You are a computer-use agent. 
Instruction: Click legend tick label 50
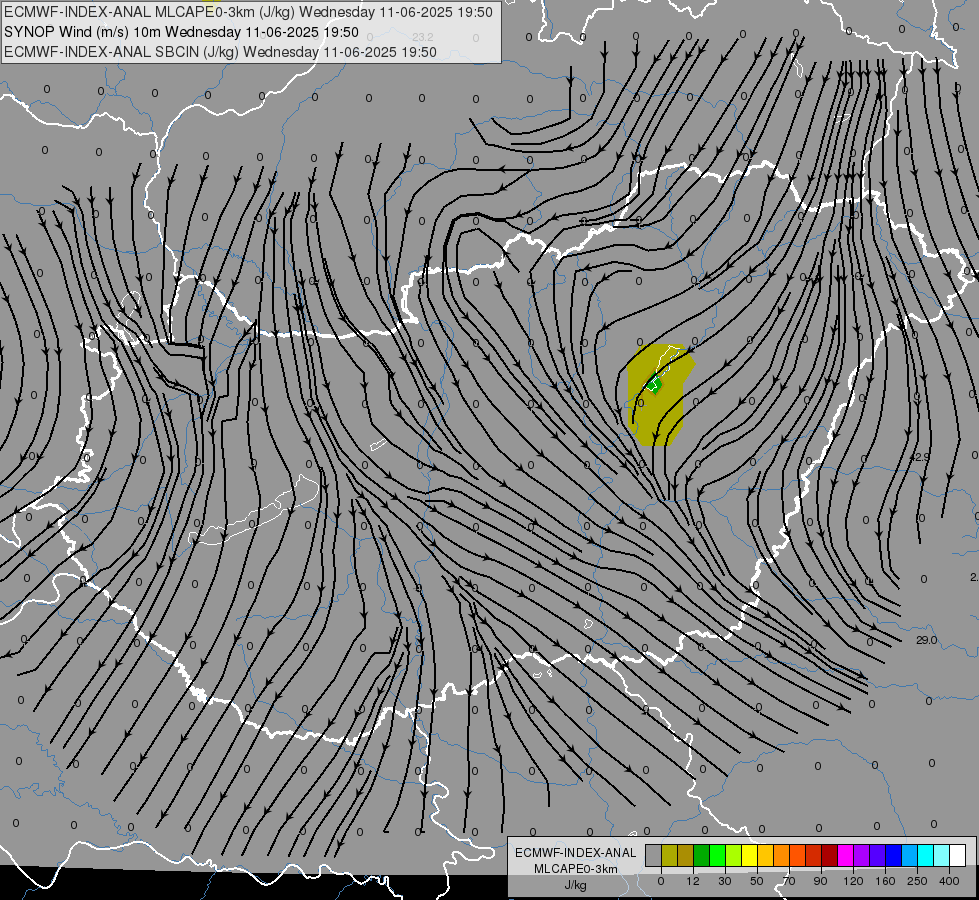coord(757,881)
